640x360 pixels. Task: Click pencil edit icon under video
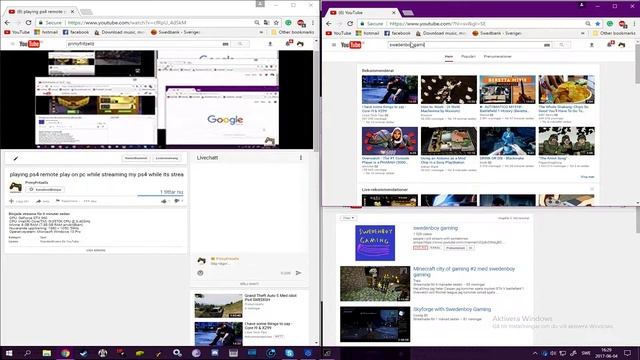(x=16, y=158)
